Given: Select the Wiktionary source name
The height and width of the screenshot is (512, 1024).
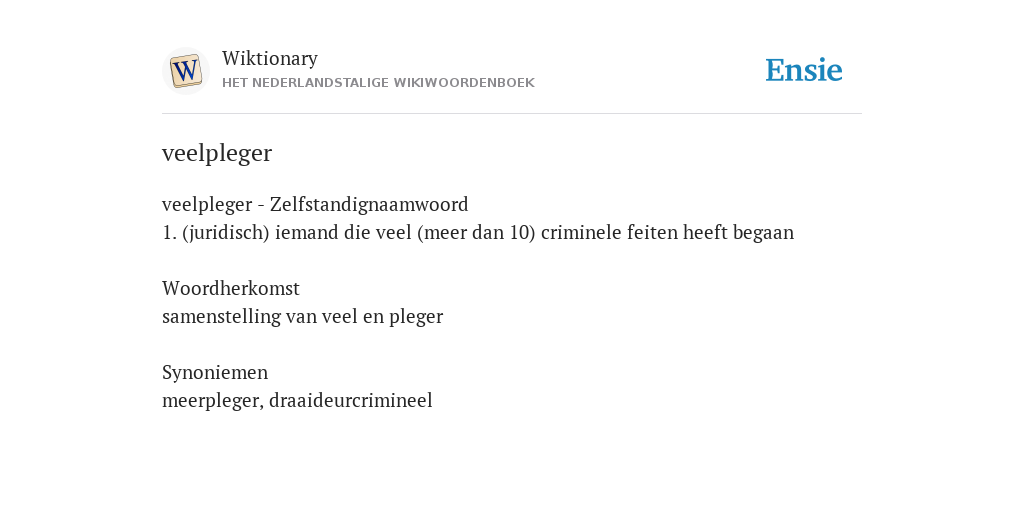Looking at the screenshot, I should (270, 59).
